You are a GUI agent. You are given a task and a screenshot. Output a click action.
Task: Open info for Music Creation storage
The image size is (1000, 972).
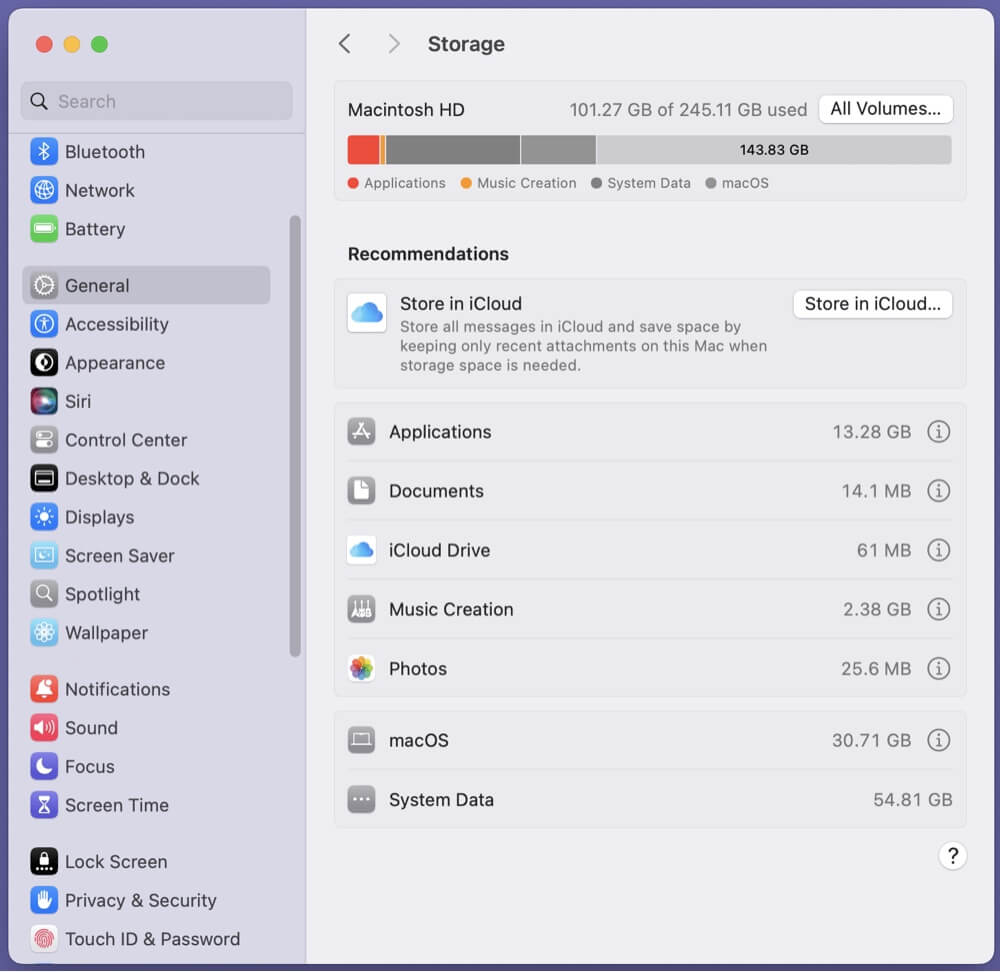938,609
